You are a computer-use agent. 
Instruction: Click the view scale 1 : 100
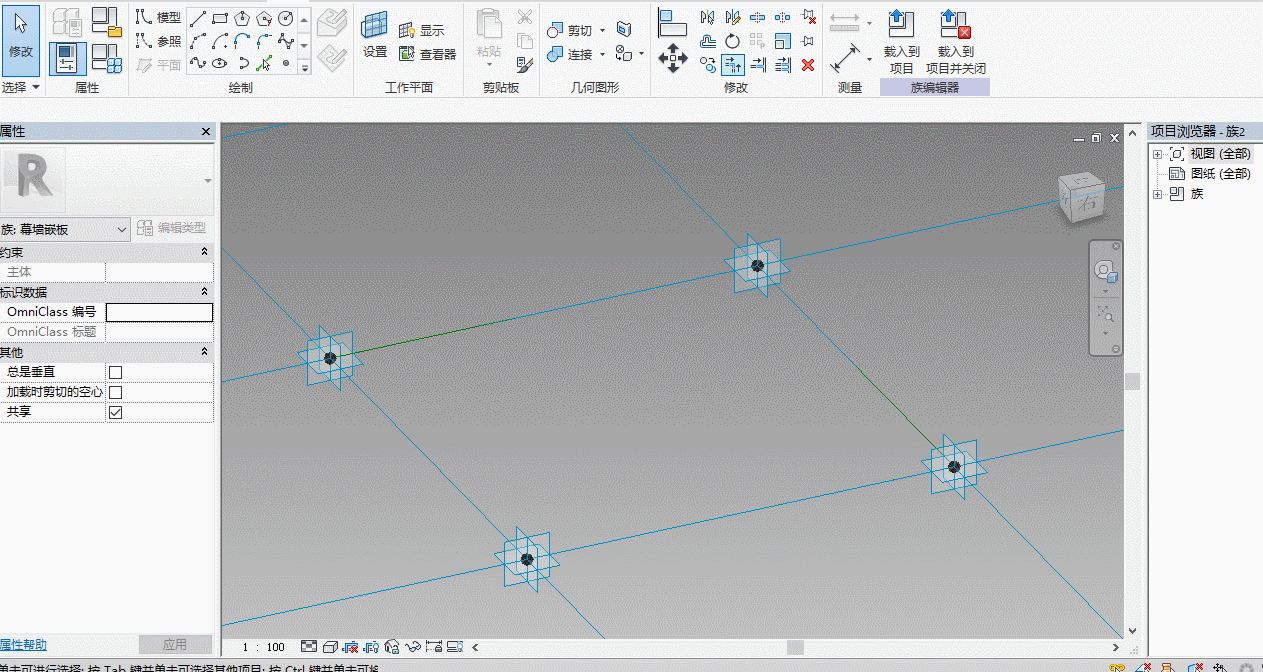[x=263, y=647]
